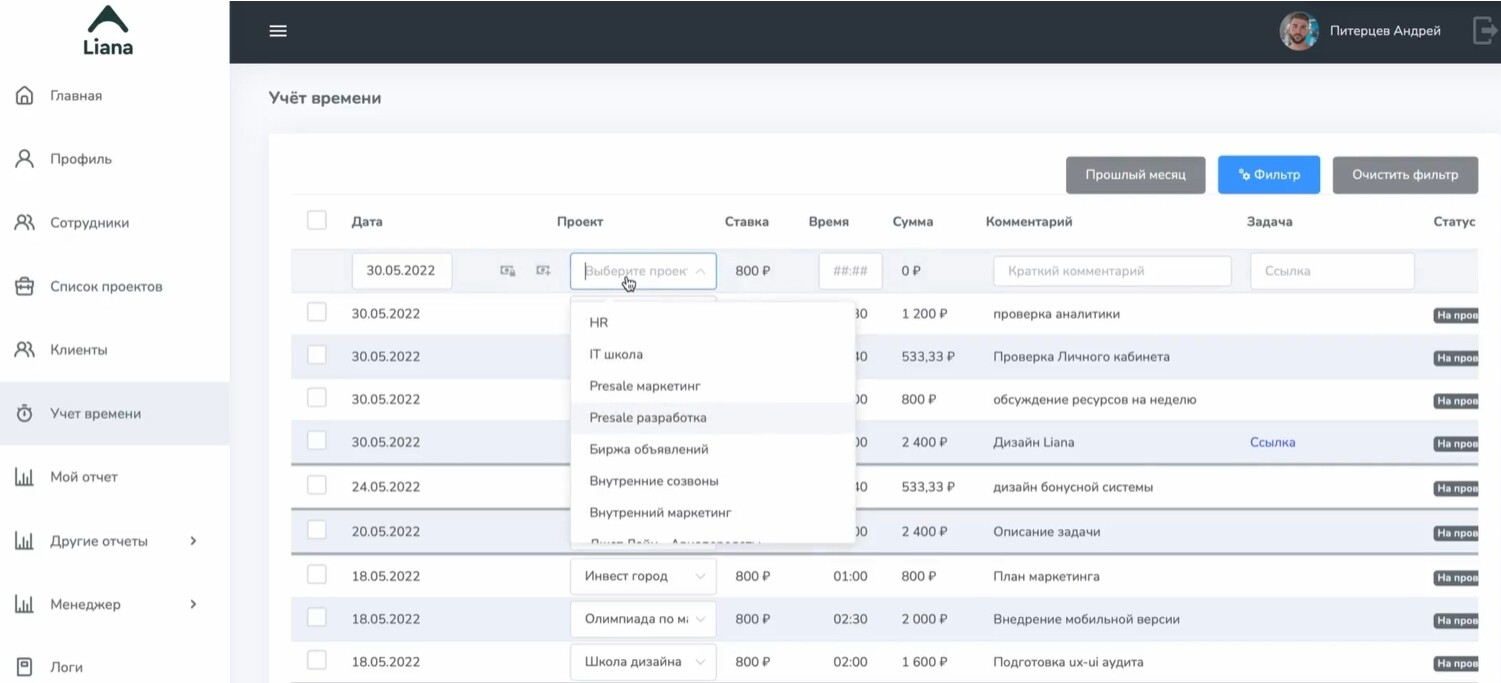
Task: Open the Инвест город project dropdown
Action: 643,576
